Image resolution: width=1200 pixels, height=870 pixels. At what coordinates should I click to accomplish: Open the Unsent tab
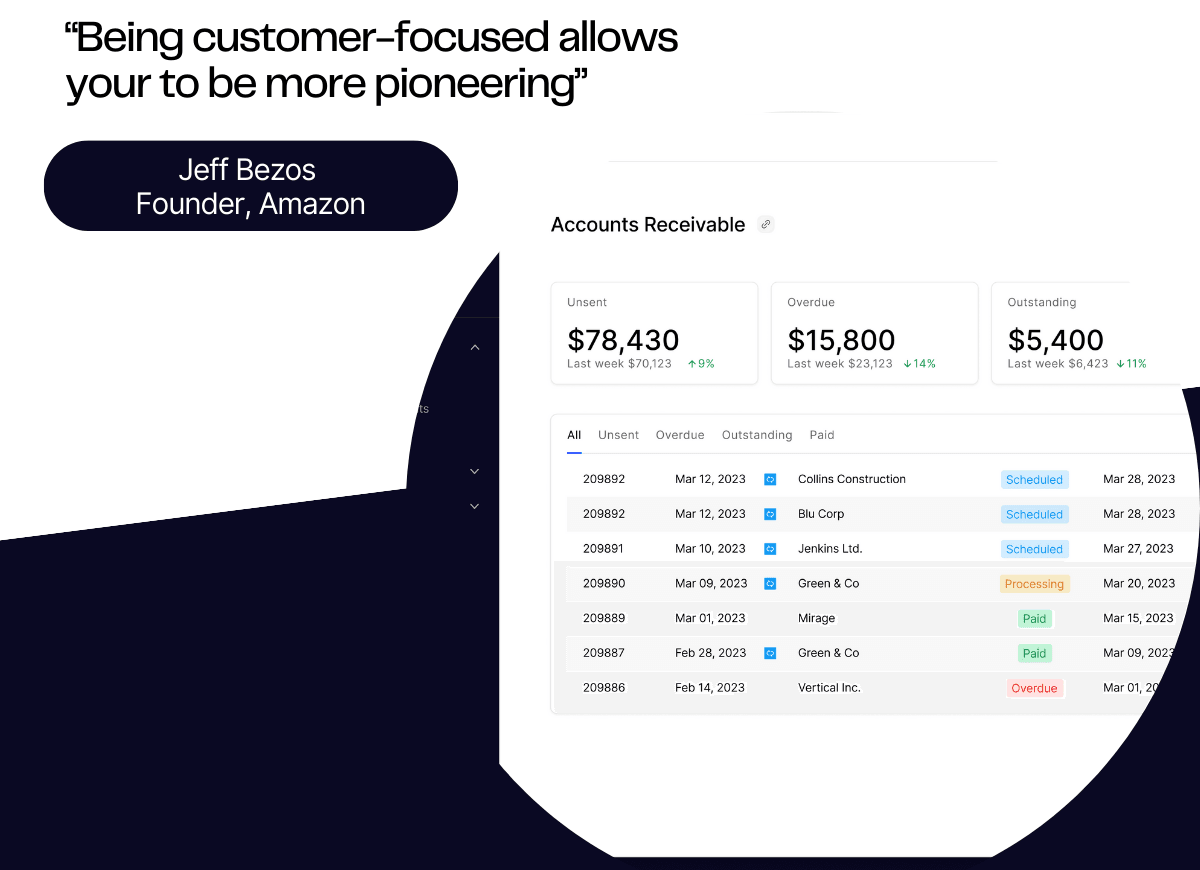618,435
